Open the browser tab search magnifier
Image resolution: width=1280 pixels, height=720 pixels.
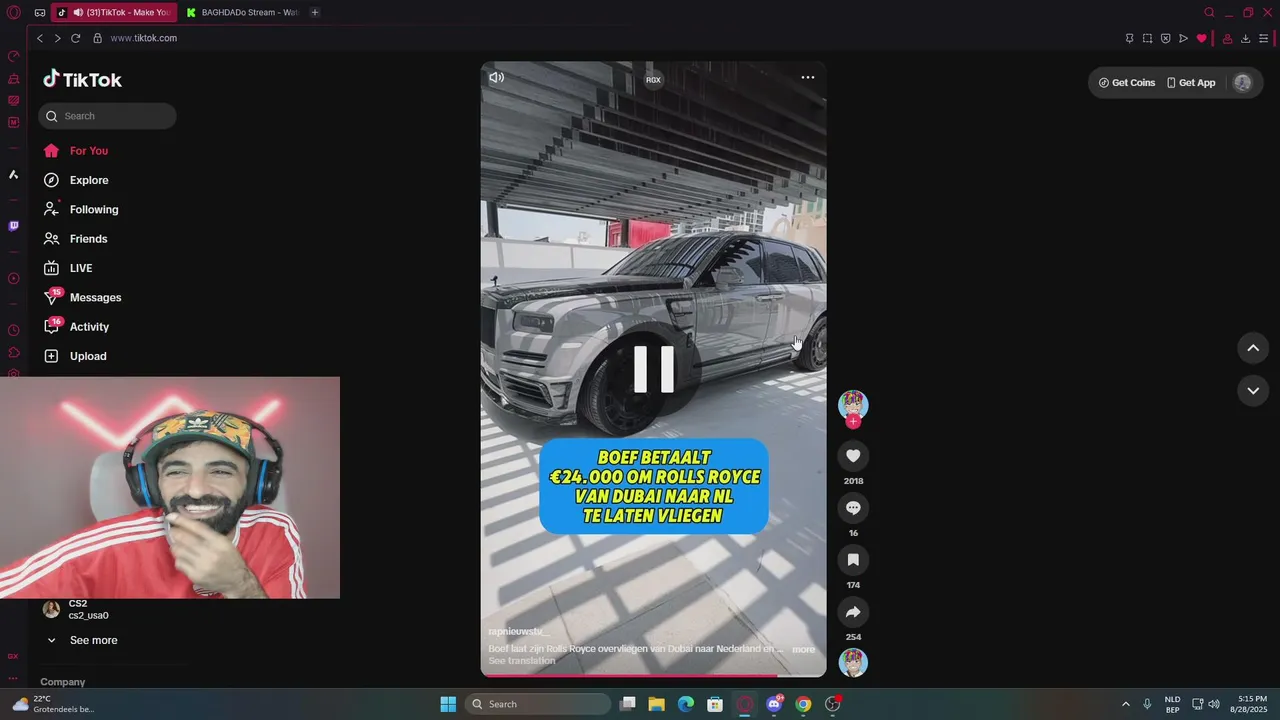click(x=1209, y=13)
